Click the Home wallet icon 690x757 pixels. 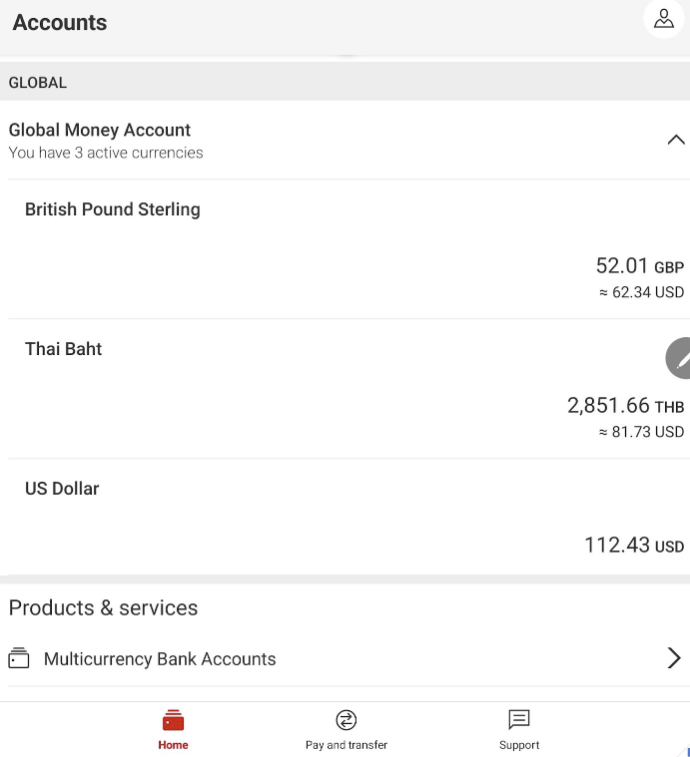click(173, 720)
